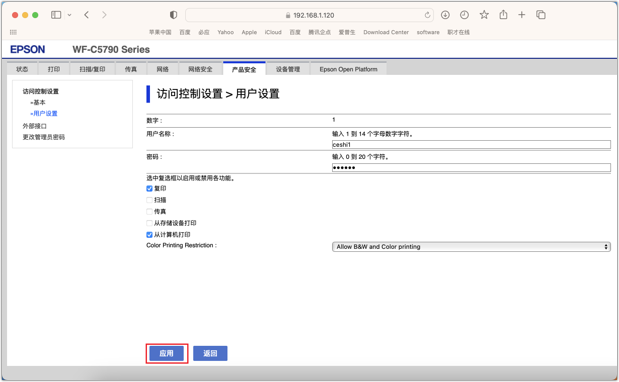
Task: Select the password input field
Action: (x=471, y=167)
